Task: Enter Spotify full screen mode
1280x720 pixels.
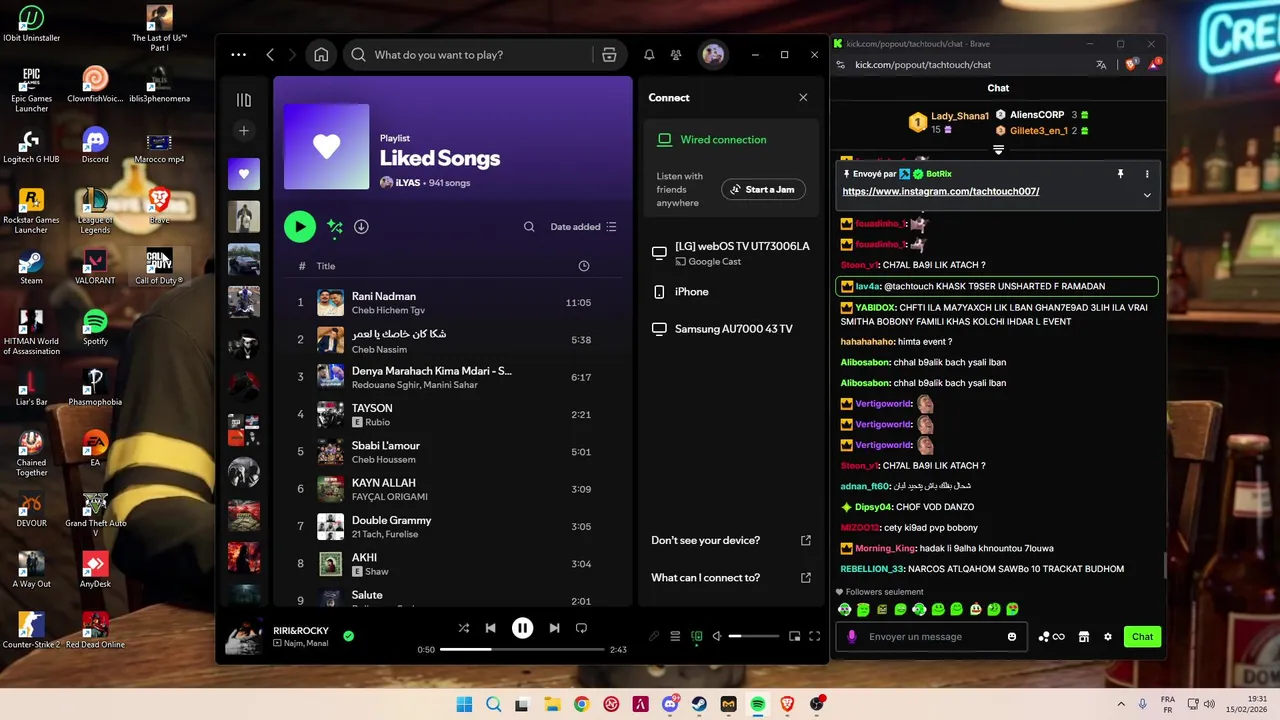Action: tap(815, 636)
